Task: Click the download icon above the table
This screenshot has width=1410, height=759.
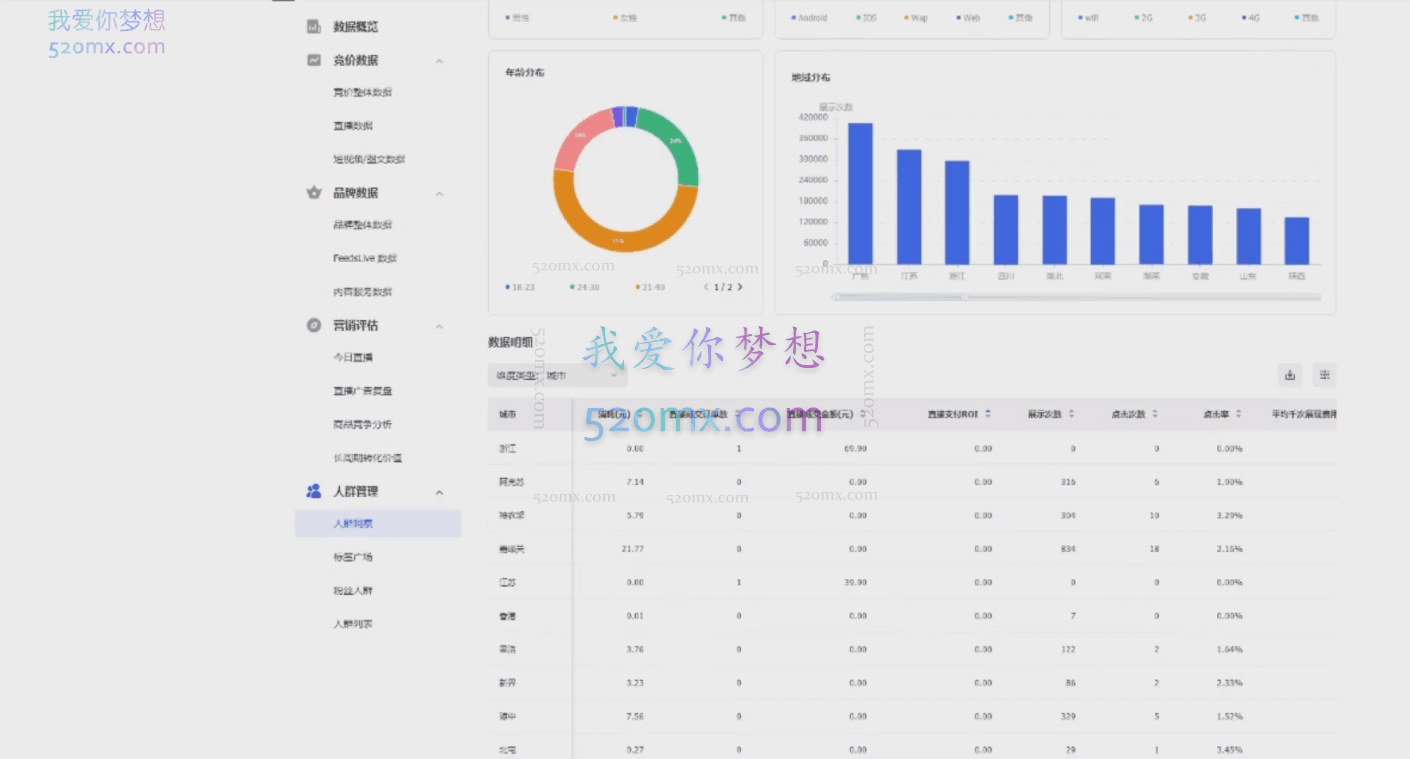Action: [x=1290, y=375]
